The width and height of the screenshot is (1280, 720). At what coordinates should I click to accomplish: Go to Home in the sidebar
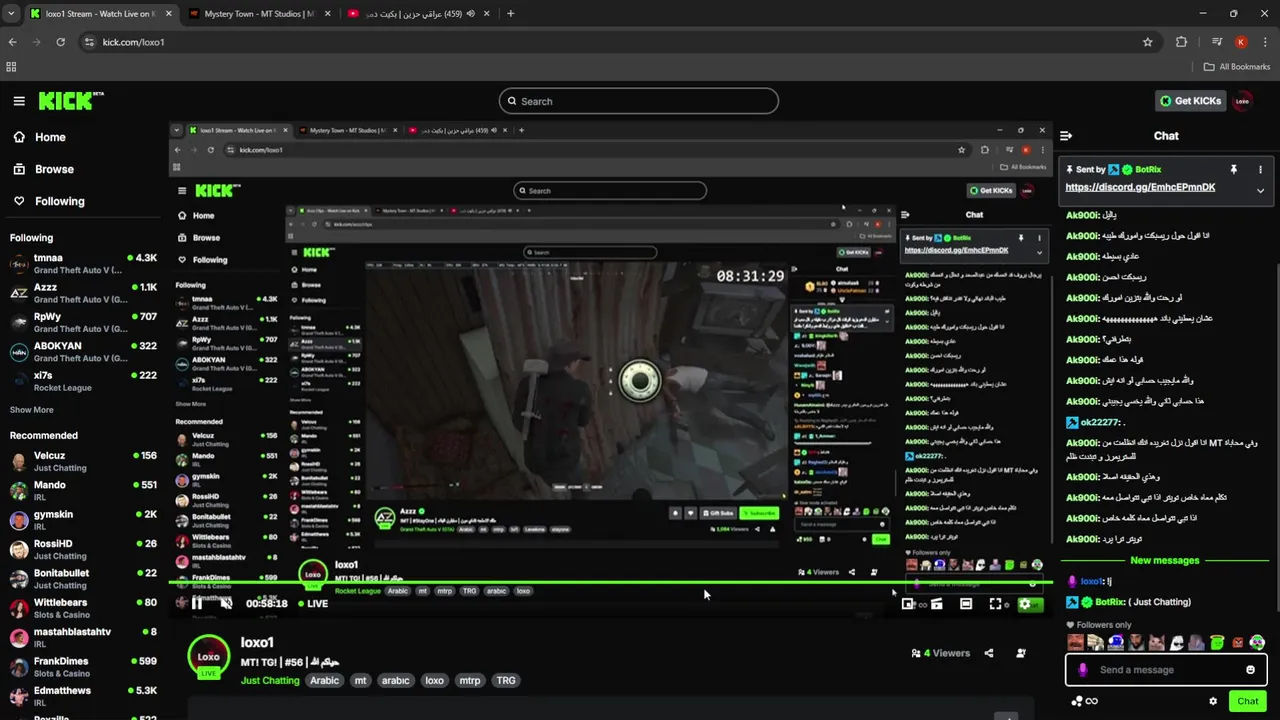tap(39, 137)
